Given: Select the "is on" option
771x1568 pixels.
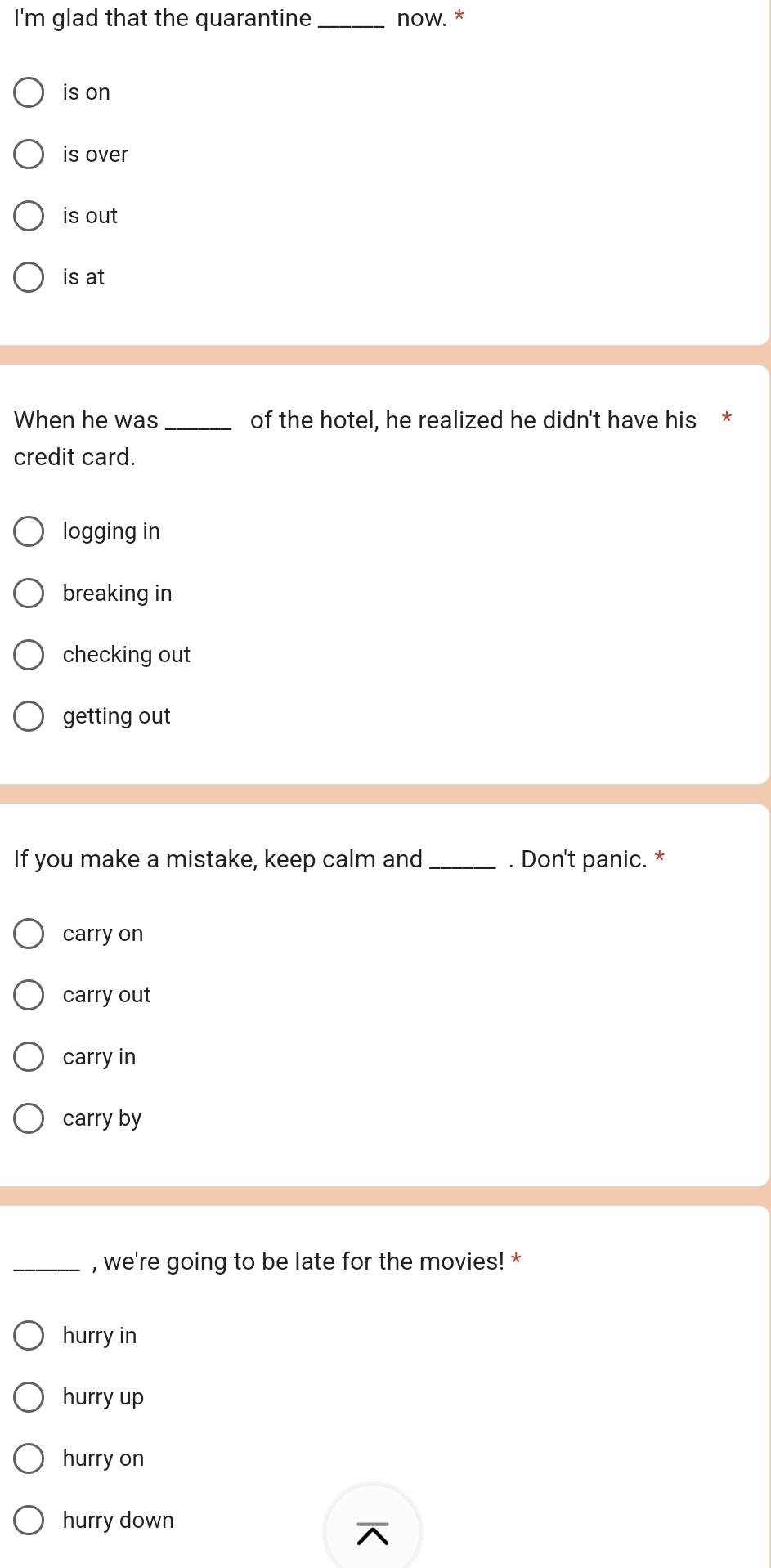Looking at the screenshot, I should [x=29, y=92].
